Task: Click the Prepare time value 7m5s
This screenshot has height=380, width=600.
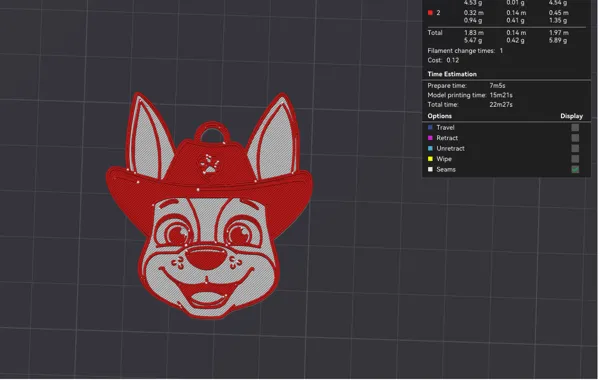Action: point(498,86)
